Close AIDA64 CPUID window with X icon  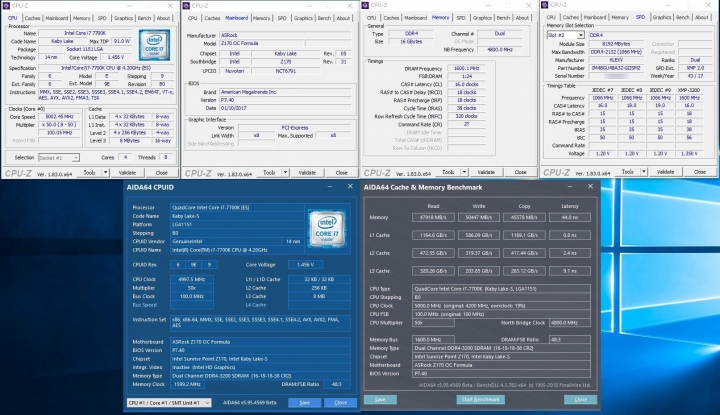click(x=350, y=186)
